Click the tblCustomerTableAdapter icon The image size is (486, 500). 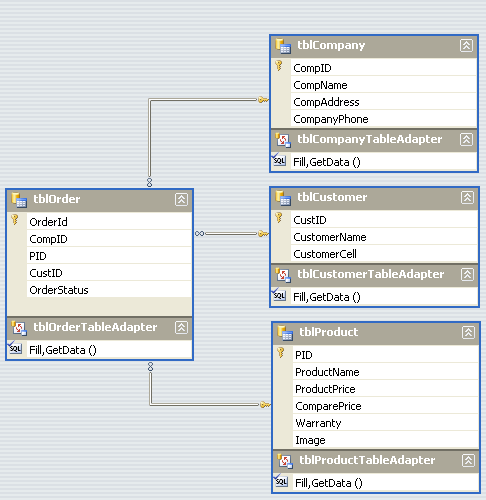(283, 275)
